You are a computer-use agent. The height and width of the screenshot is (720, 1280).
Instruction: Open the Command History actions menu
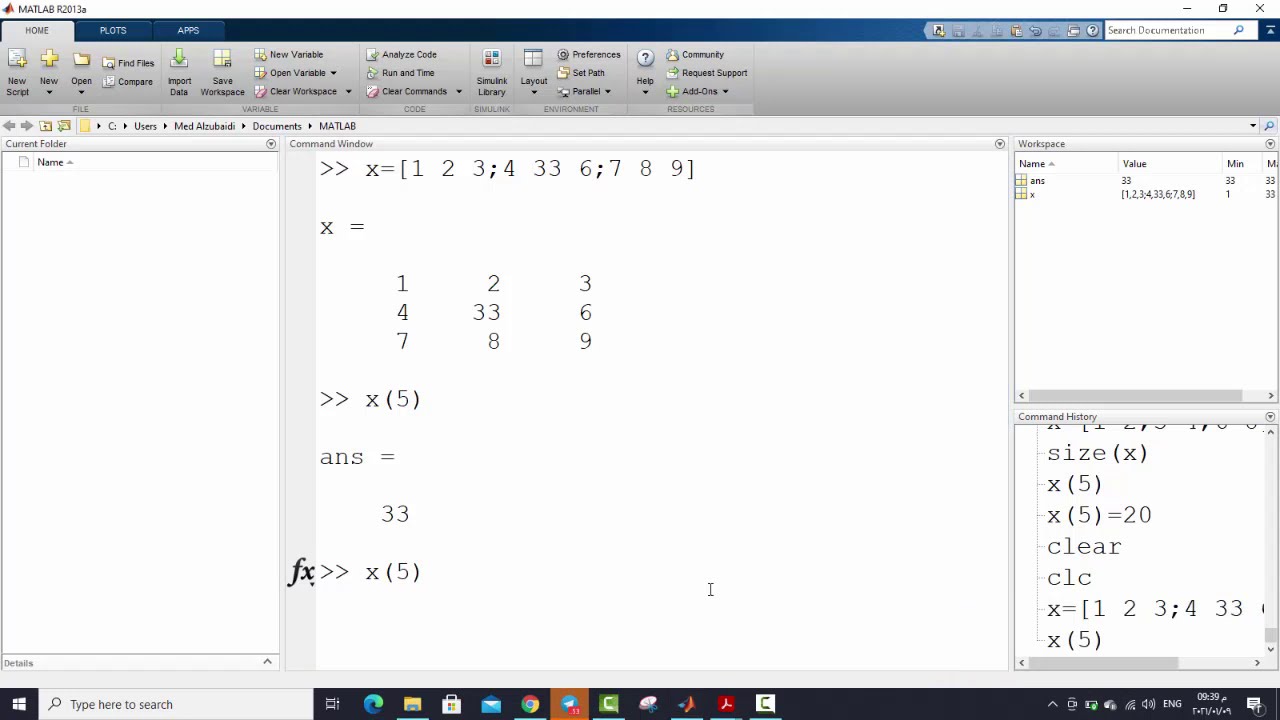click(1271, 417)
